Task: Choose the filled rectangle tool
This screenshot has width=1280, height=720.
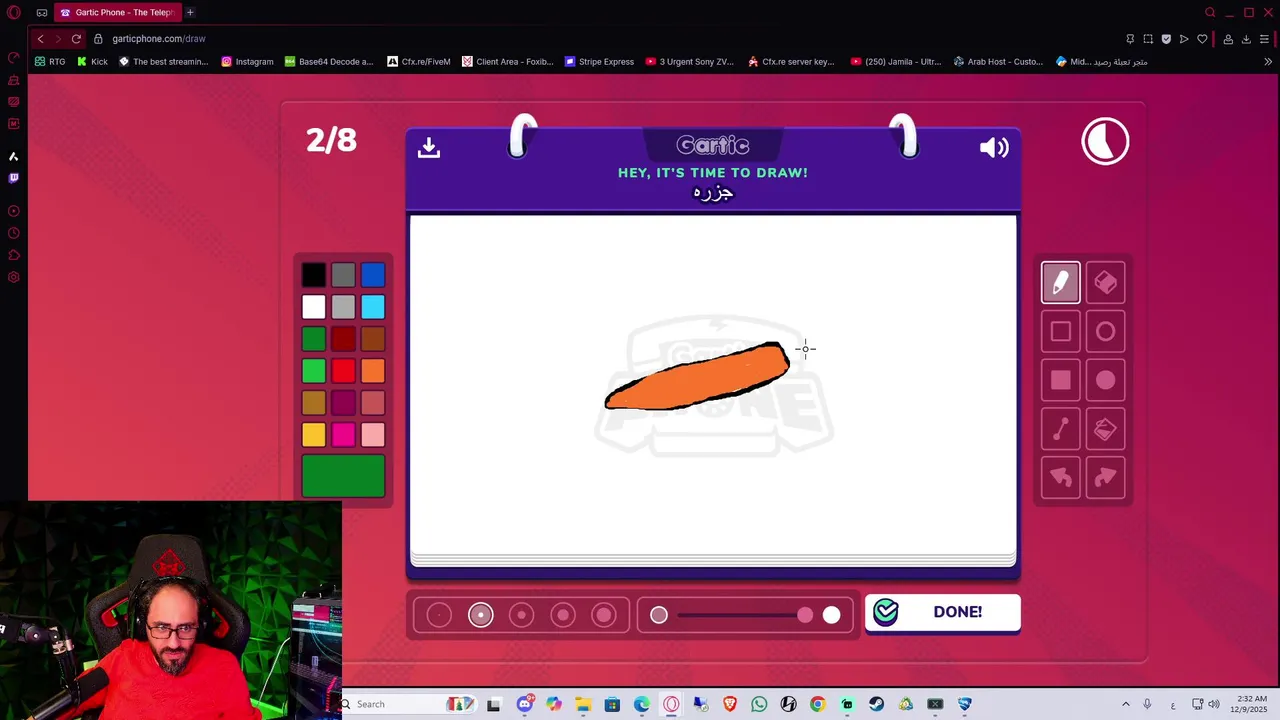Action: (x=1061, y=380)
